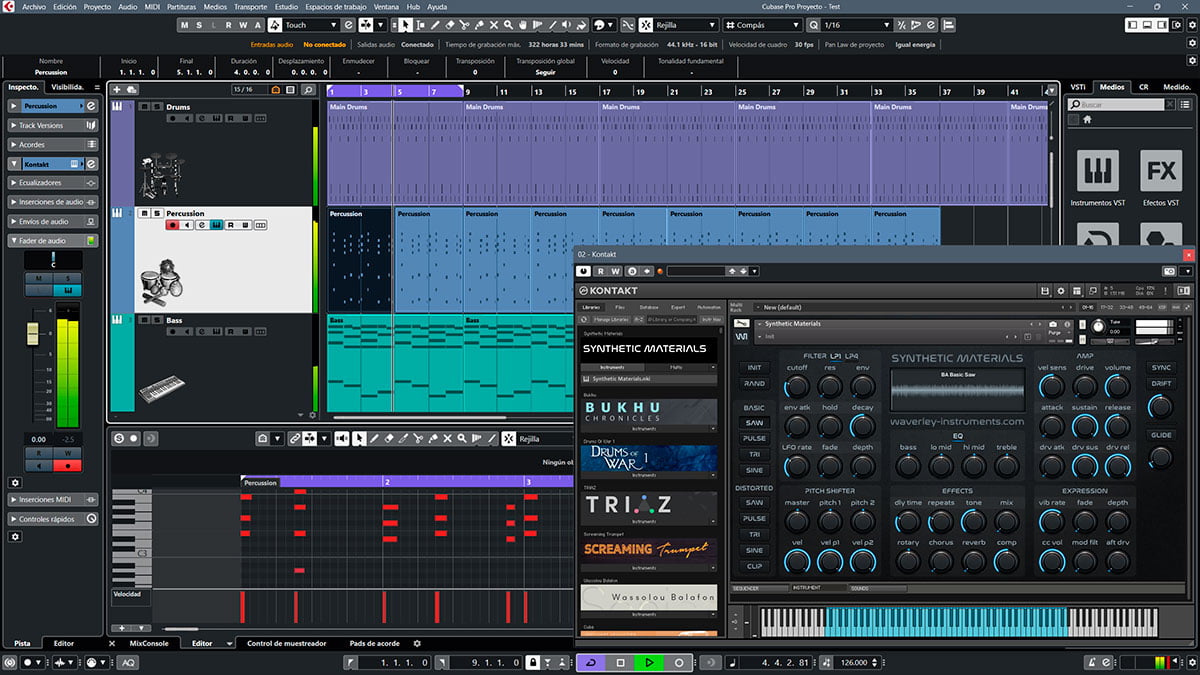
Task: Select the Object Selection arrow tool in main toolbar
Action: (x=405, y=25)
